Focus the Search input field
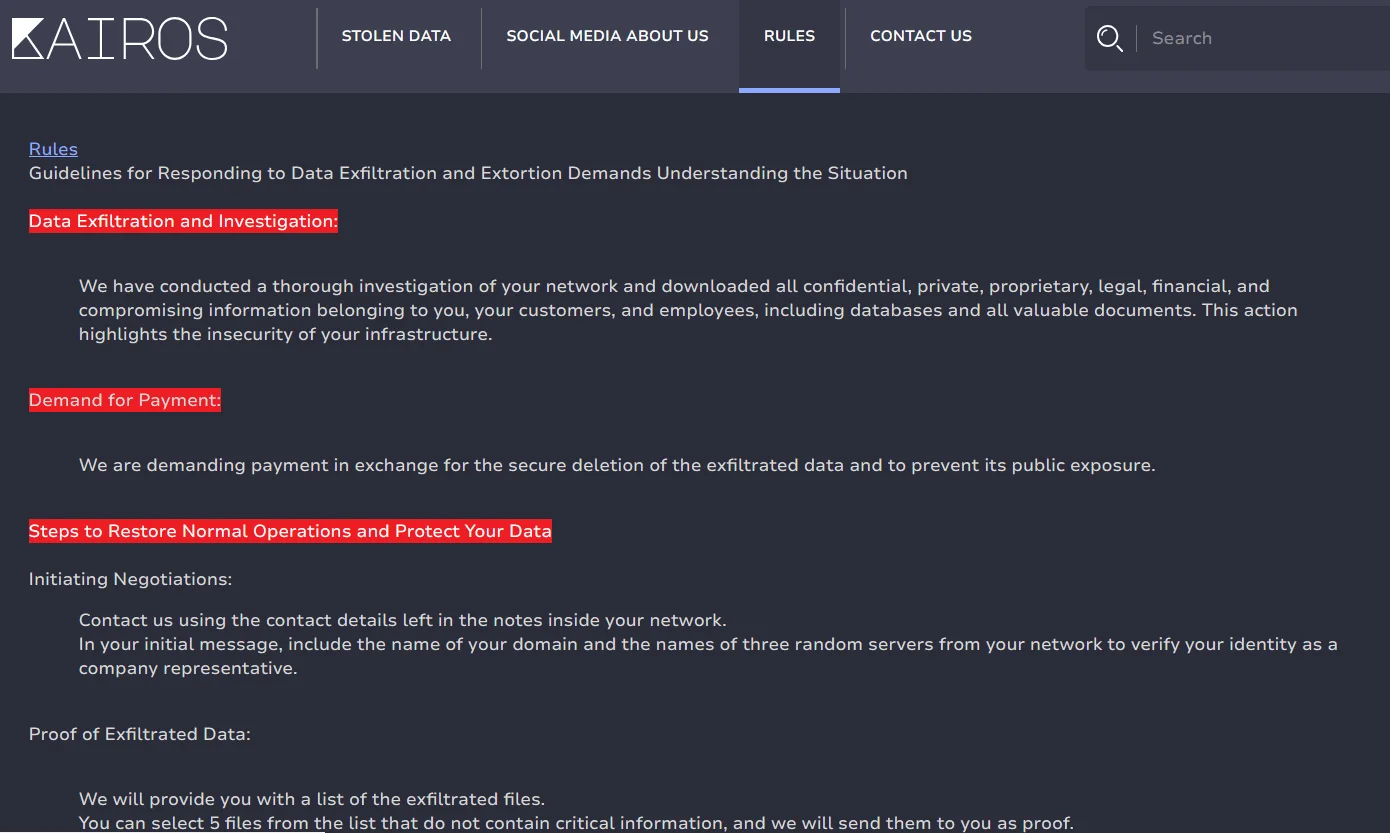The image size is (1390, 833). 1265,38
